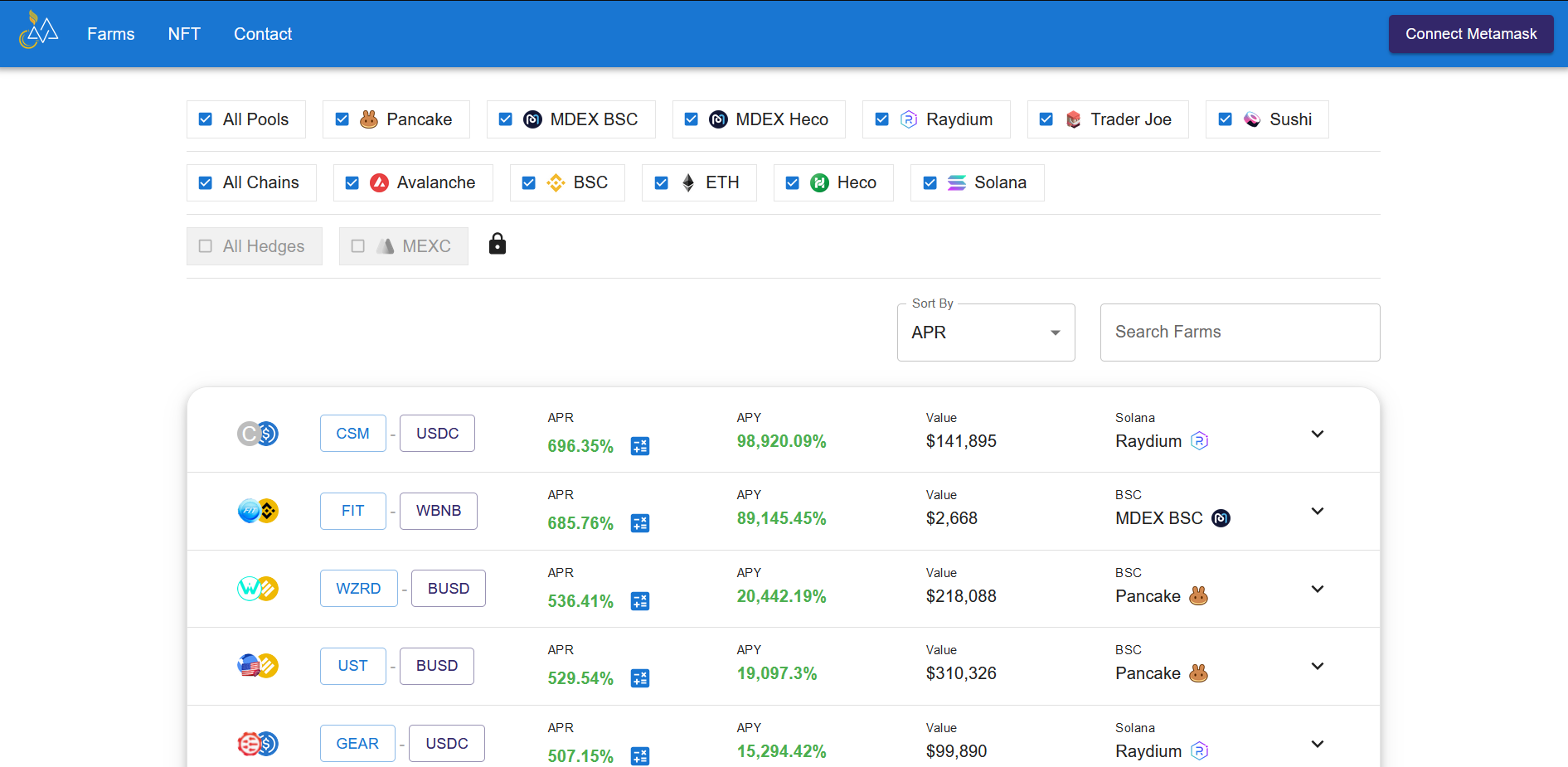Click the value $218,088
This screenshot has width=1568, height=767.
pyautogui.click(x=961, y=596)
